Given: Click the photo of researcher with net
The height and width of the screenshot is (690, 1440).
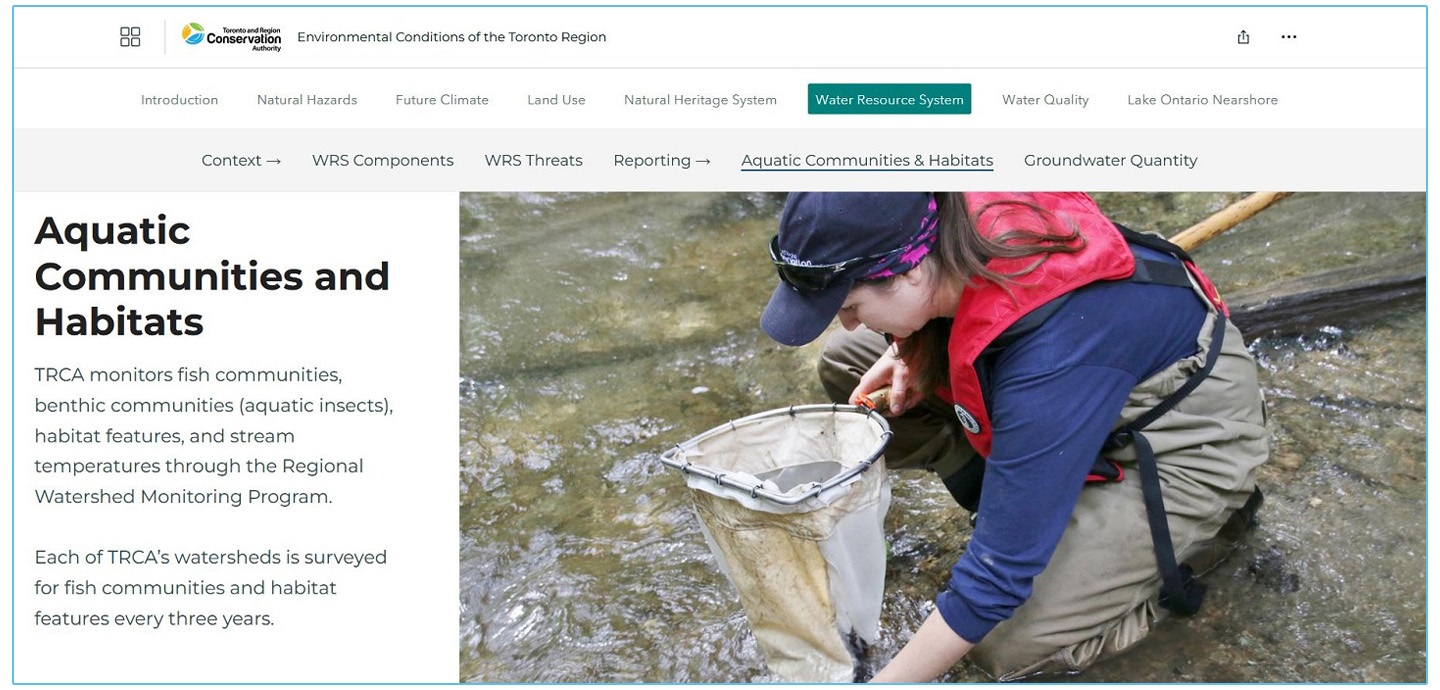Looking at the screenshot, I should 942,437.
